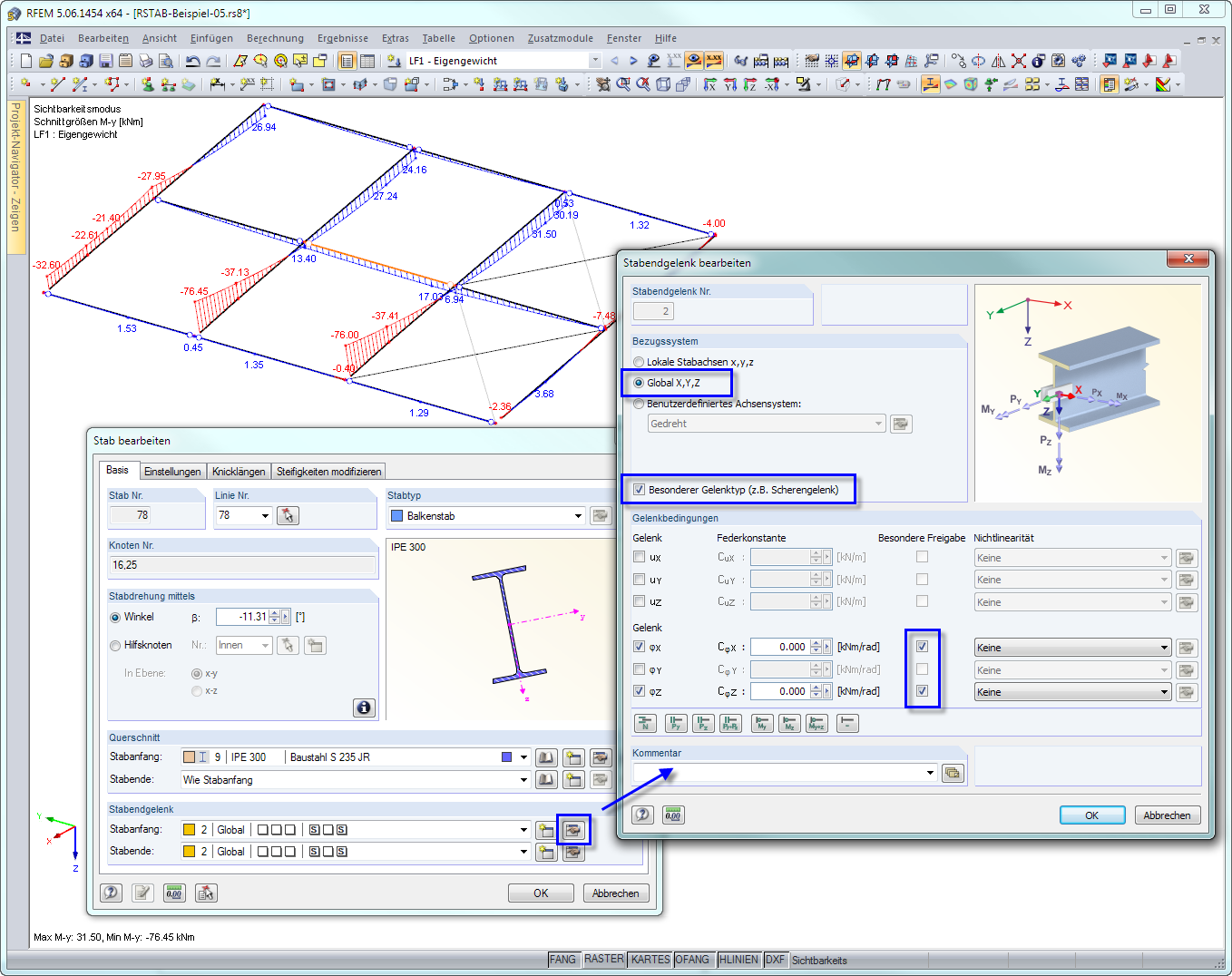Click the N axial release preset icon

click(645, 723)
